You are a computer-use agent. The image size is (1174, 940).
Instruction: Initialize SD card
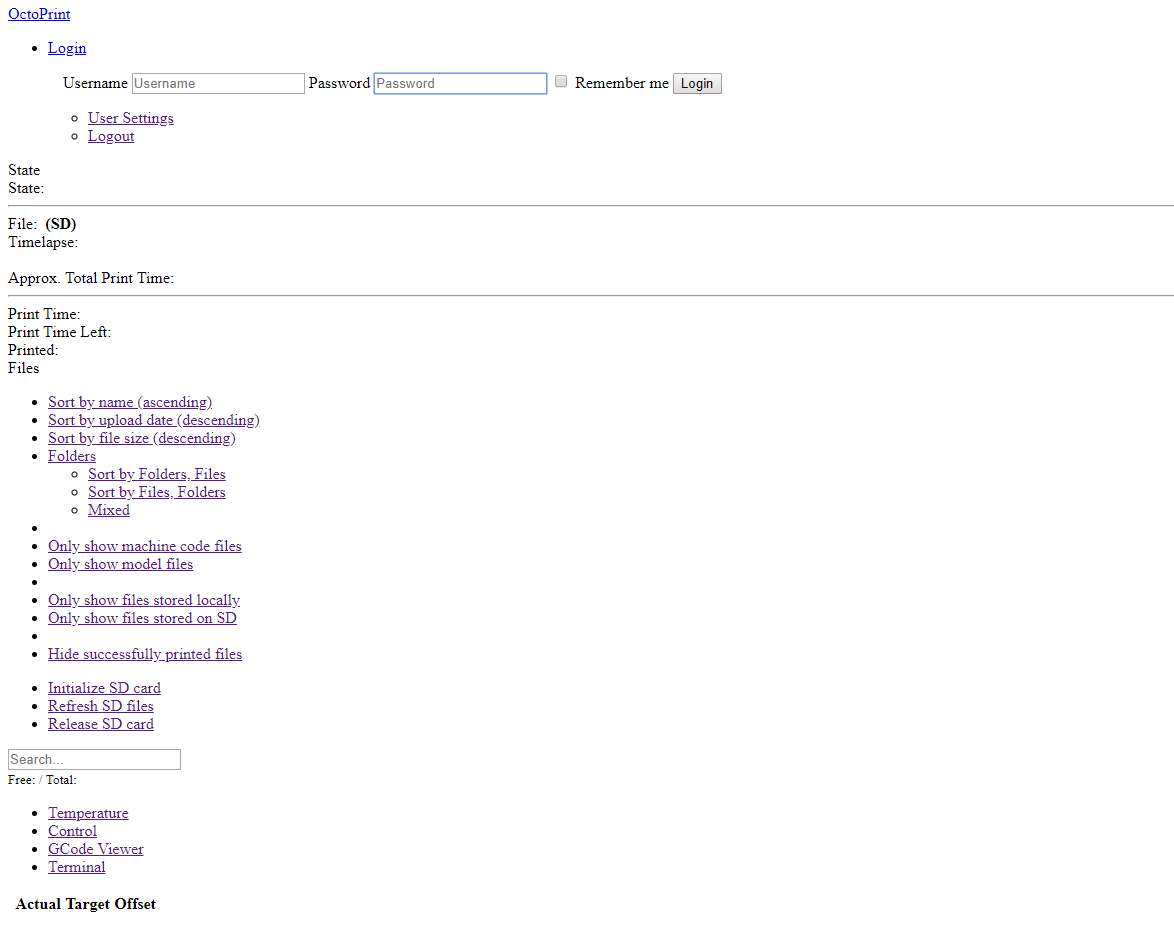(x=104, y=688)
